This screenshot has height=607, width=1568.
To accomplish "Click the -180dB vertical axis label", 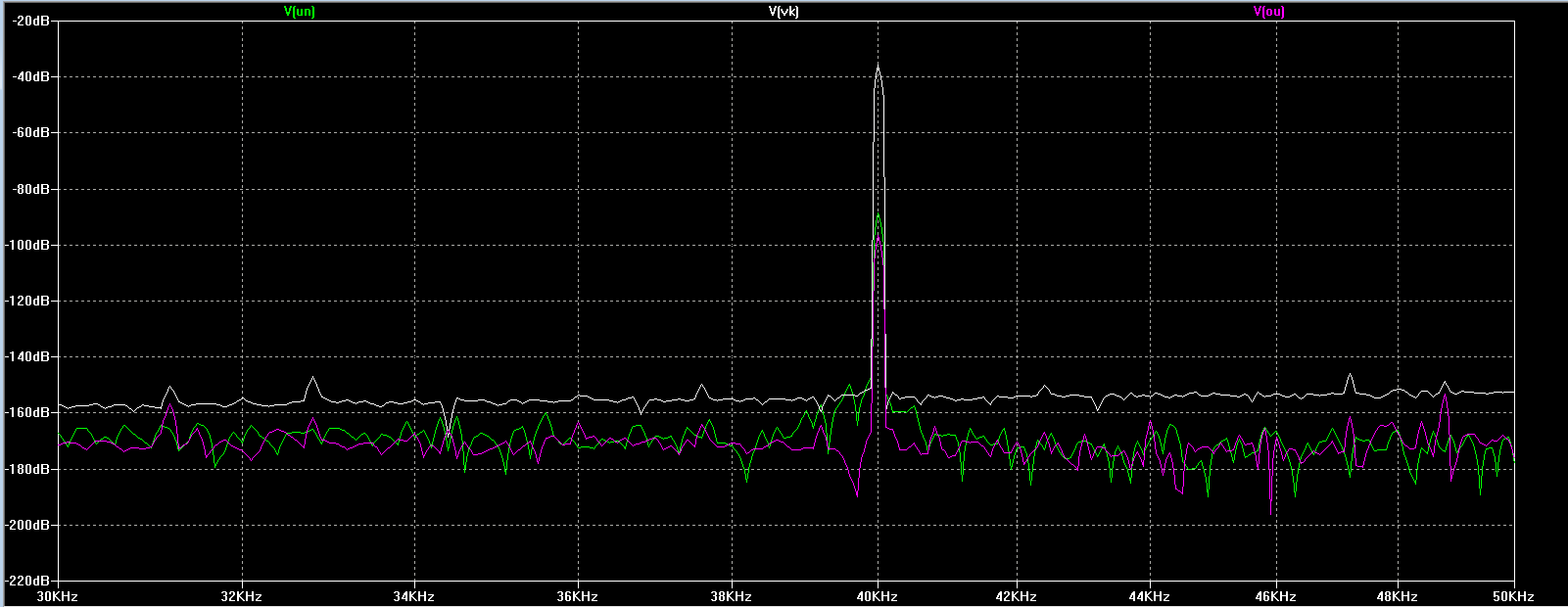I will coord(29,469).
